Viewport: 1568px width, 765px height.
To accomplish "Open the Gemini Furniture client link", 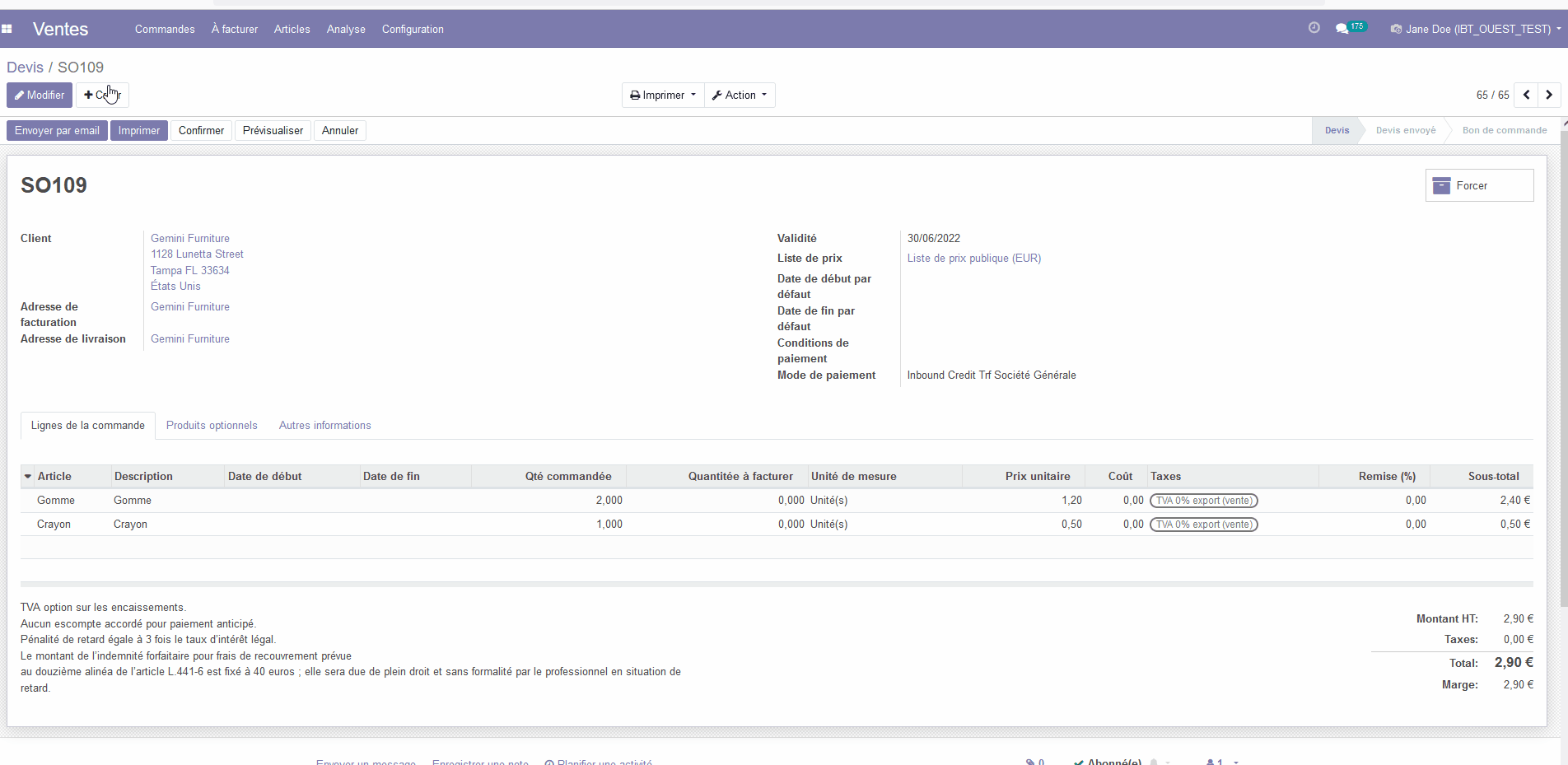I will point(189,238).
